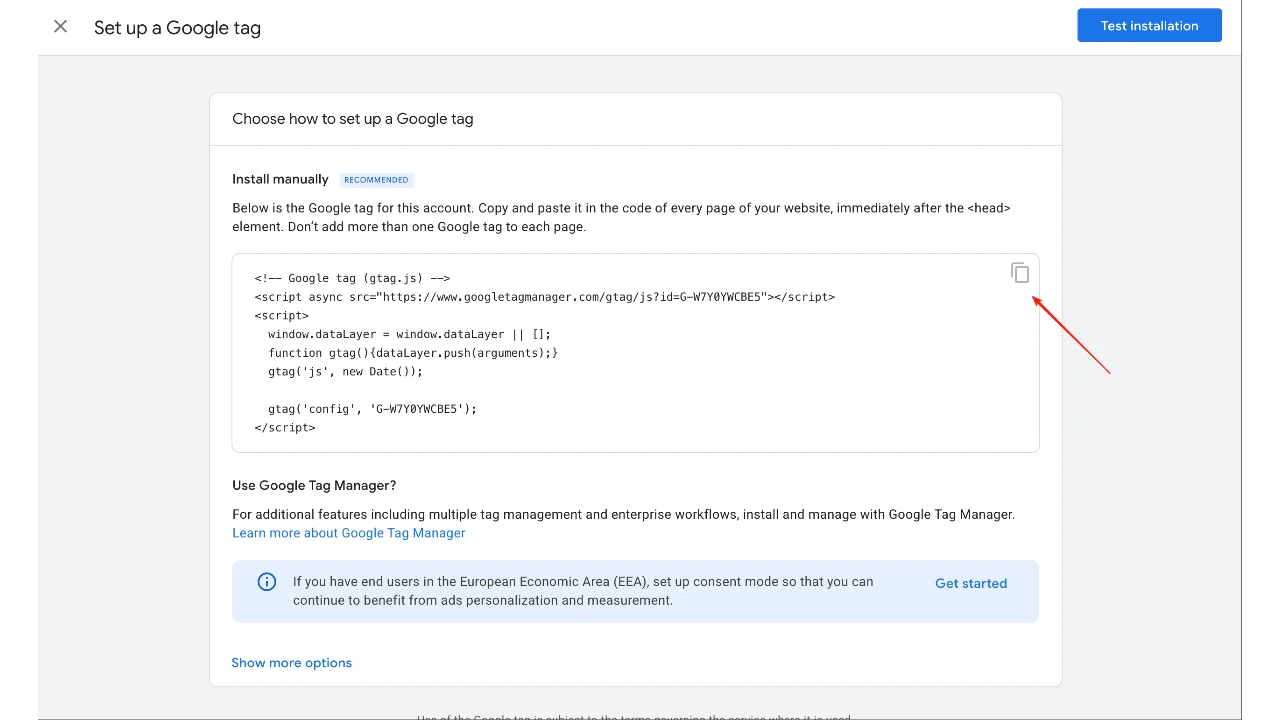Click the Set up a Google tag title
This screenshot has width=1280, height=720.
(177, 28)
